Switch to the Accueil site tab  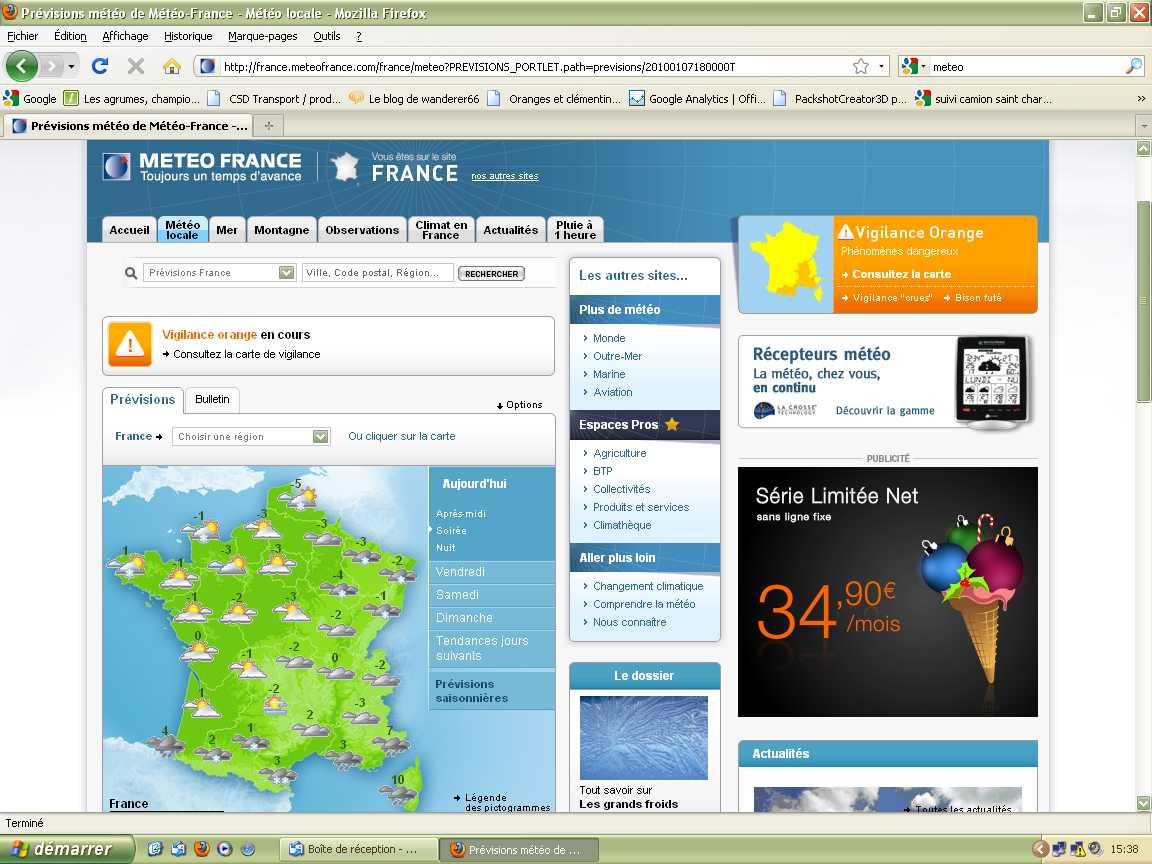point(129,230)
